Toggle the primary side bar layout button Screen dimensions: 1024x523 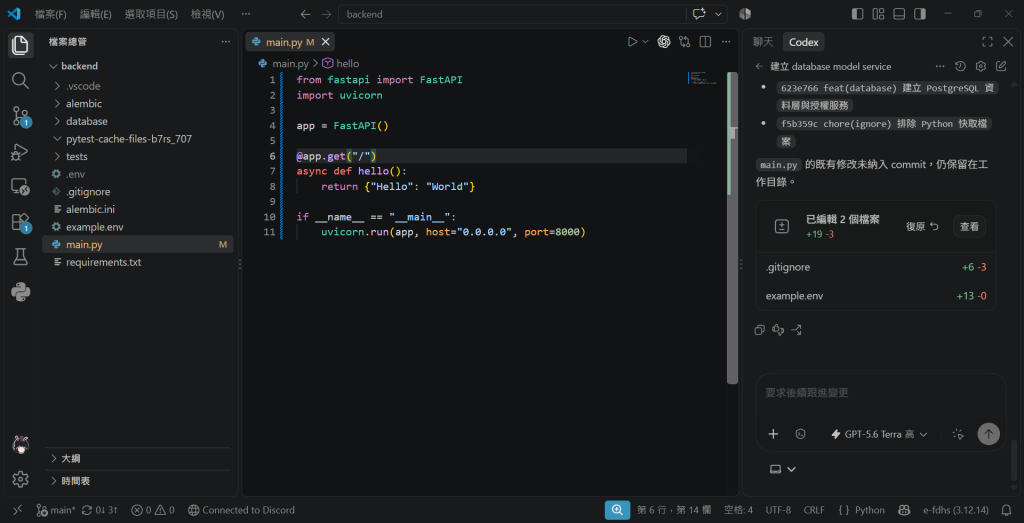tap(857, 14)
